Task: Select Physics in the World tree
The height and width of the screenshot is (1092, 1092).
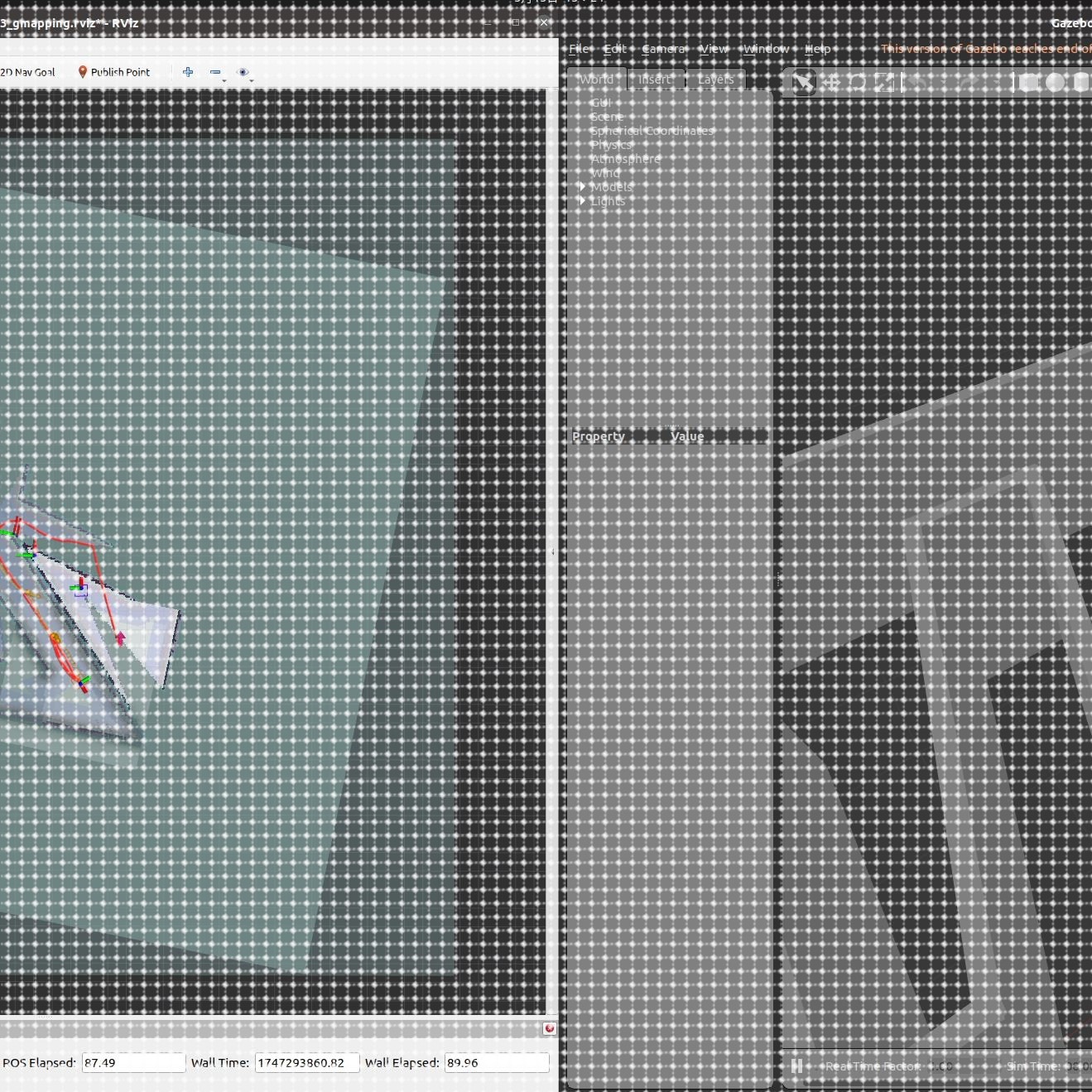Action: (611, 145)
